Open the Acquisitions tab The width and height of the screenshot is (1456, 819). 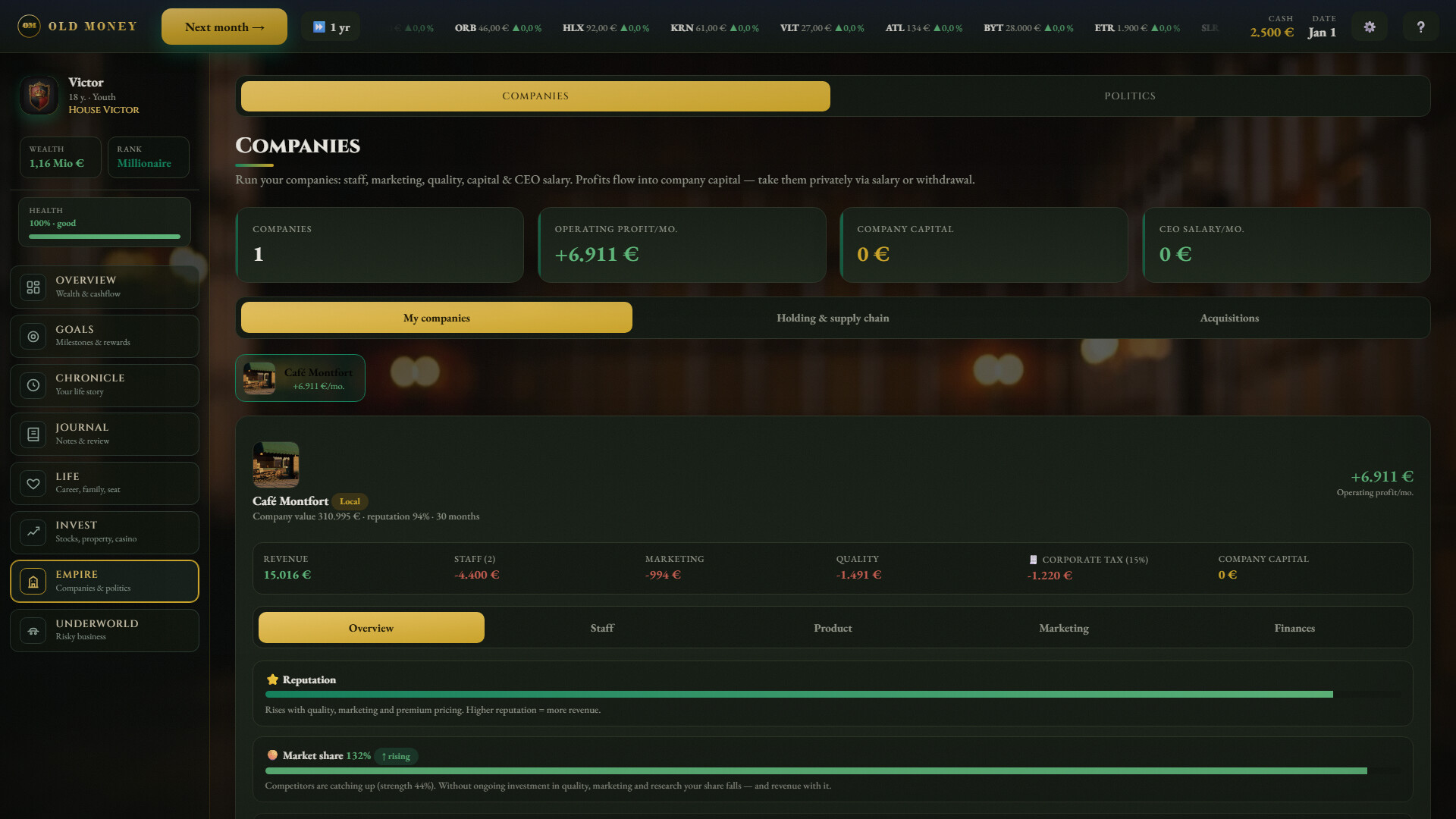point(1229,318)
